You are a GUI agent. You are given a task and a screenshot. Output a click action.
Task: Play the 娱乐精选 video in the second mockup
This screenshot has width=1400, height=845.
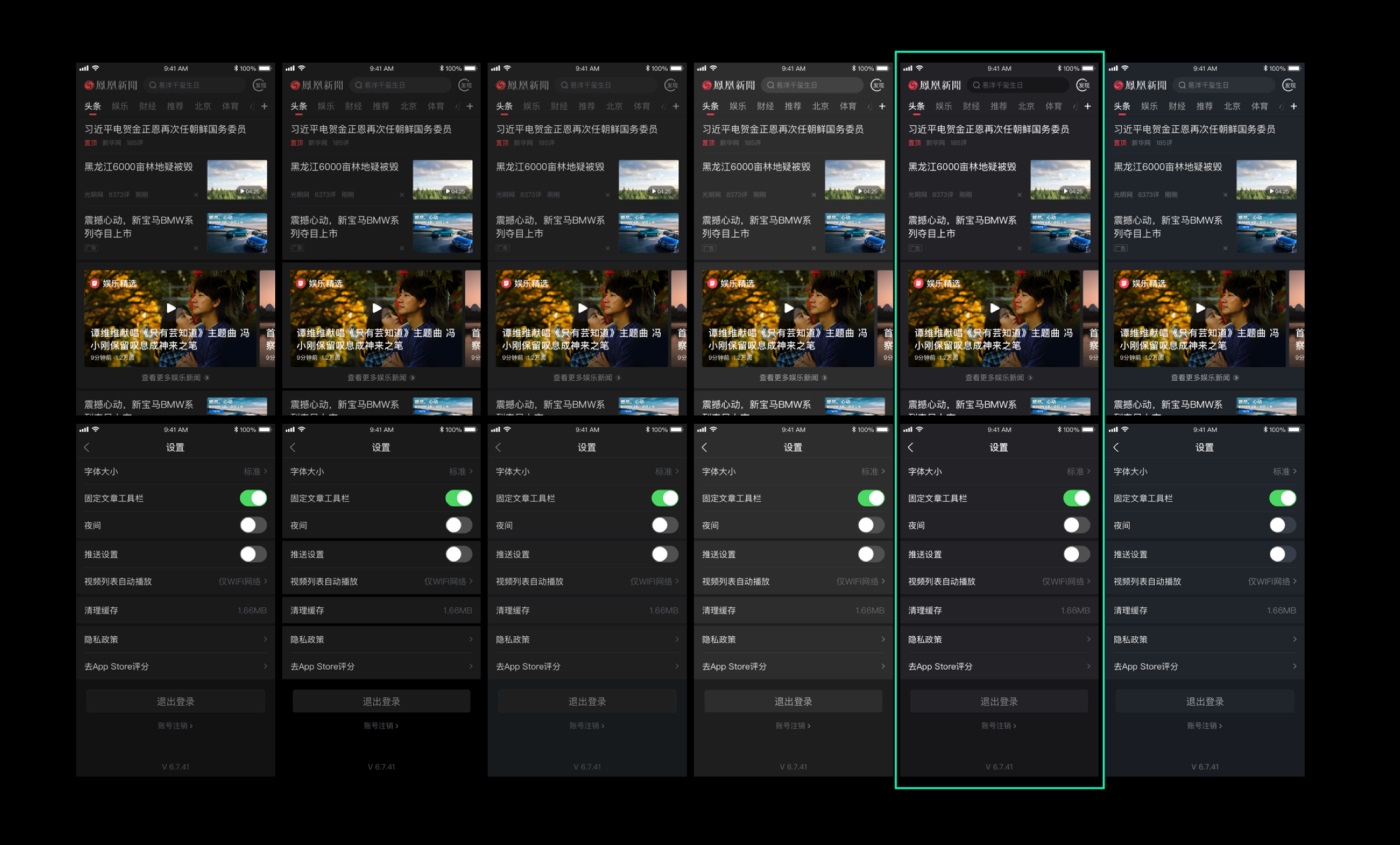click(x=377, y=308)
